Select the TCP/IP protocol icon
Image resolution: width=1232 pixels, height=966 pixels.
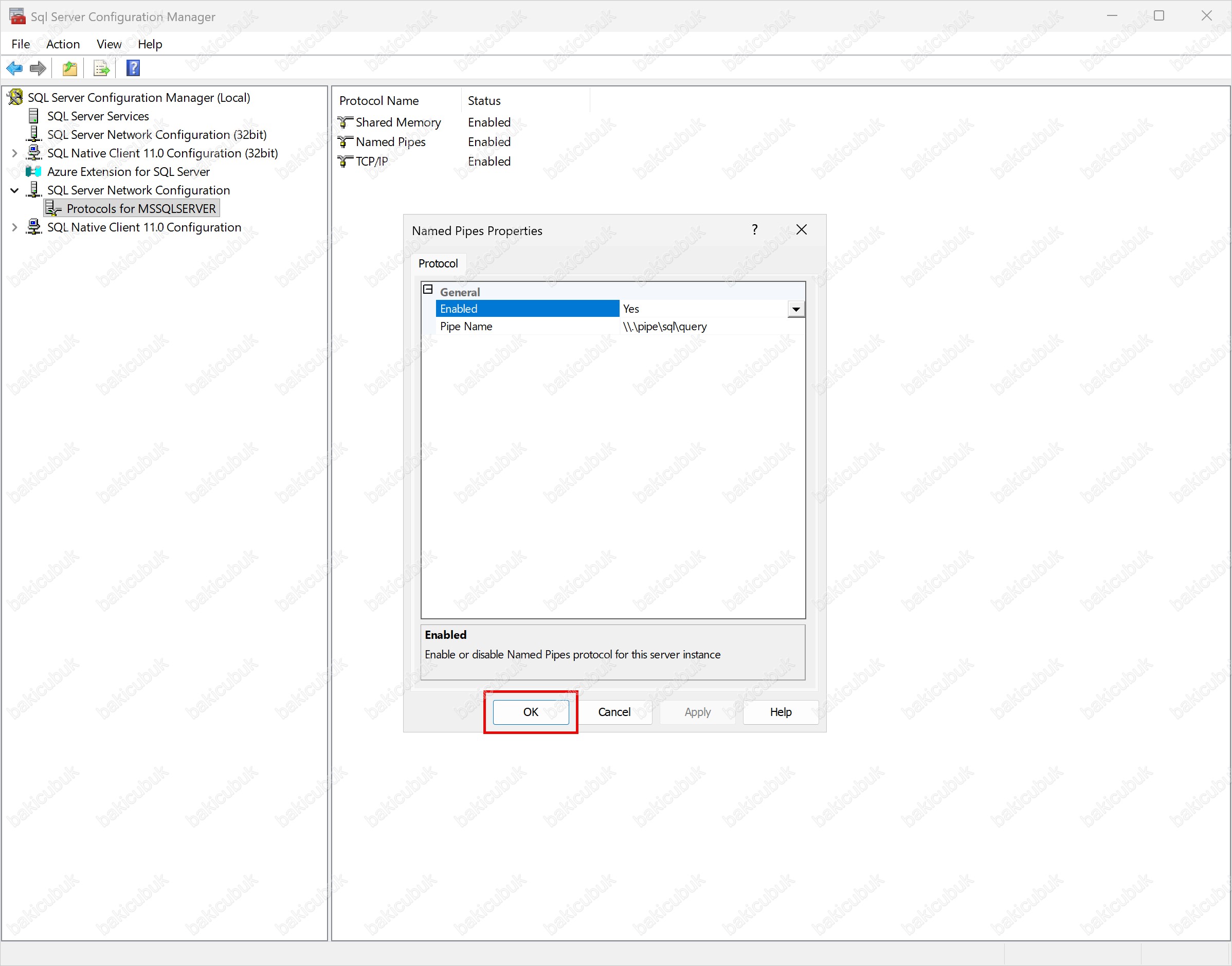345,162
